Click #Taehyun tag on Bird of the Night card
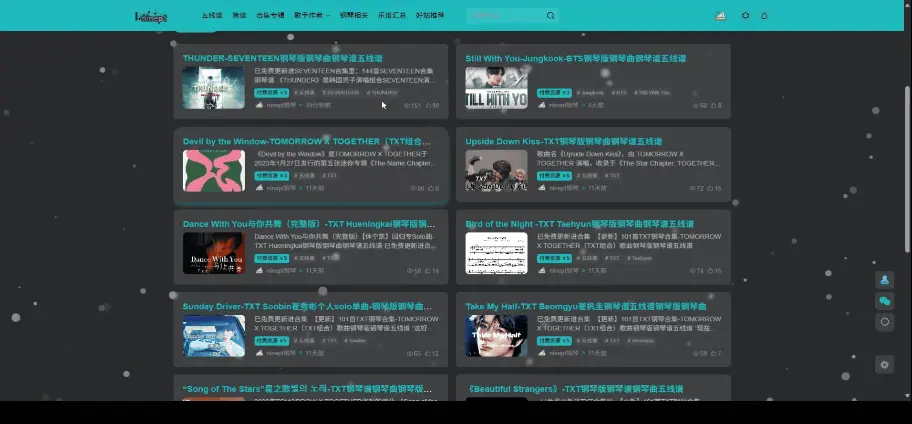 click(639, 258)
